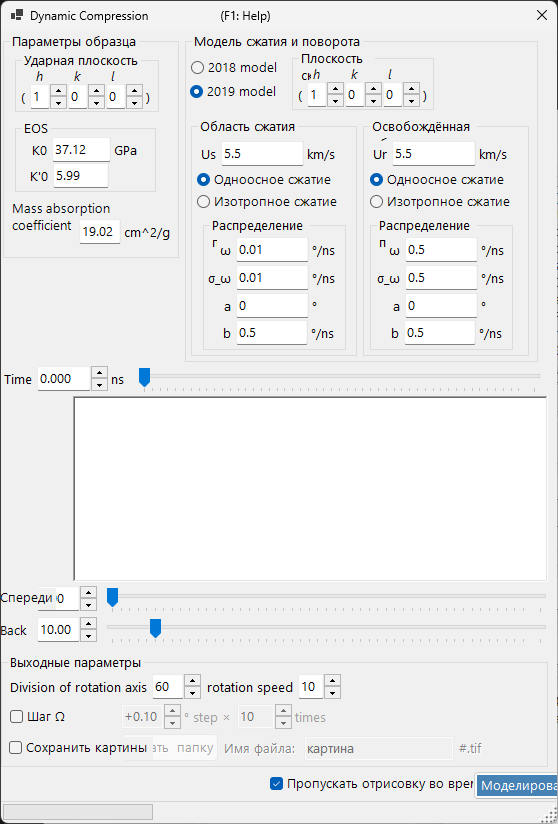
Task: Increase k of Ударная плоскость
Action: (96, 91)
